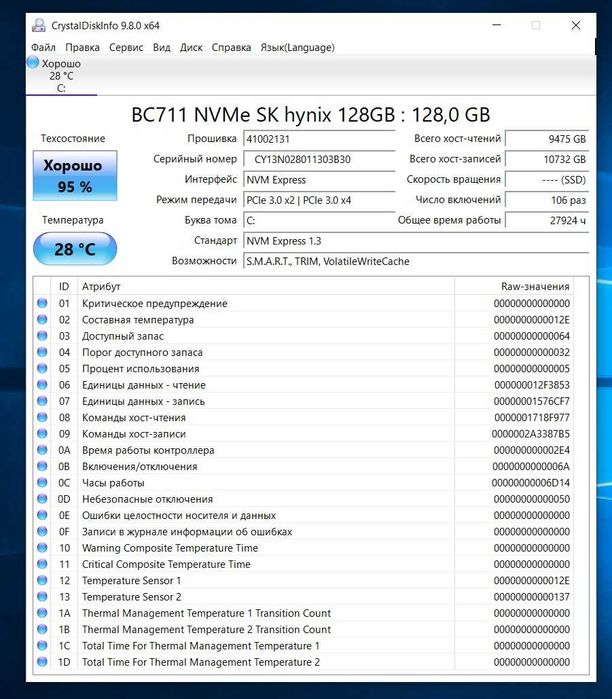Click raw value 0000002A3387B5
The width and height of the screenshot is (612, 699).
[x=531, y=434]
